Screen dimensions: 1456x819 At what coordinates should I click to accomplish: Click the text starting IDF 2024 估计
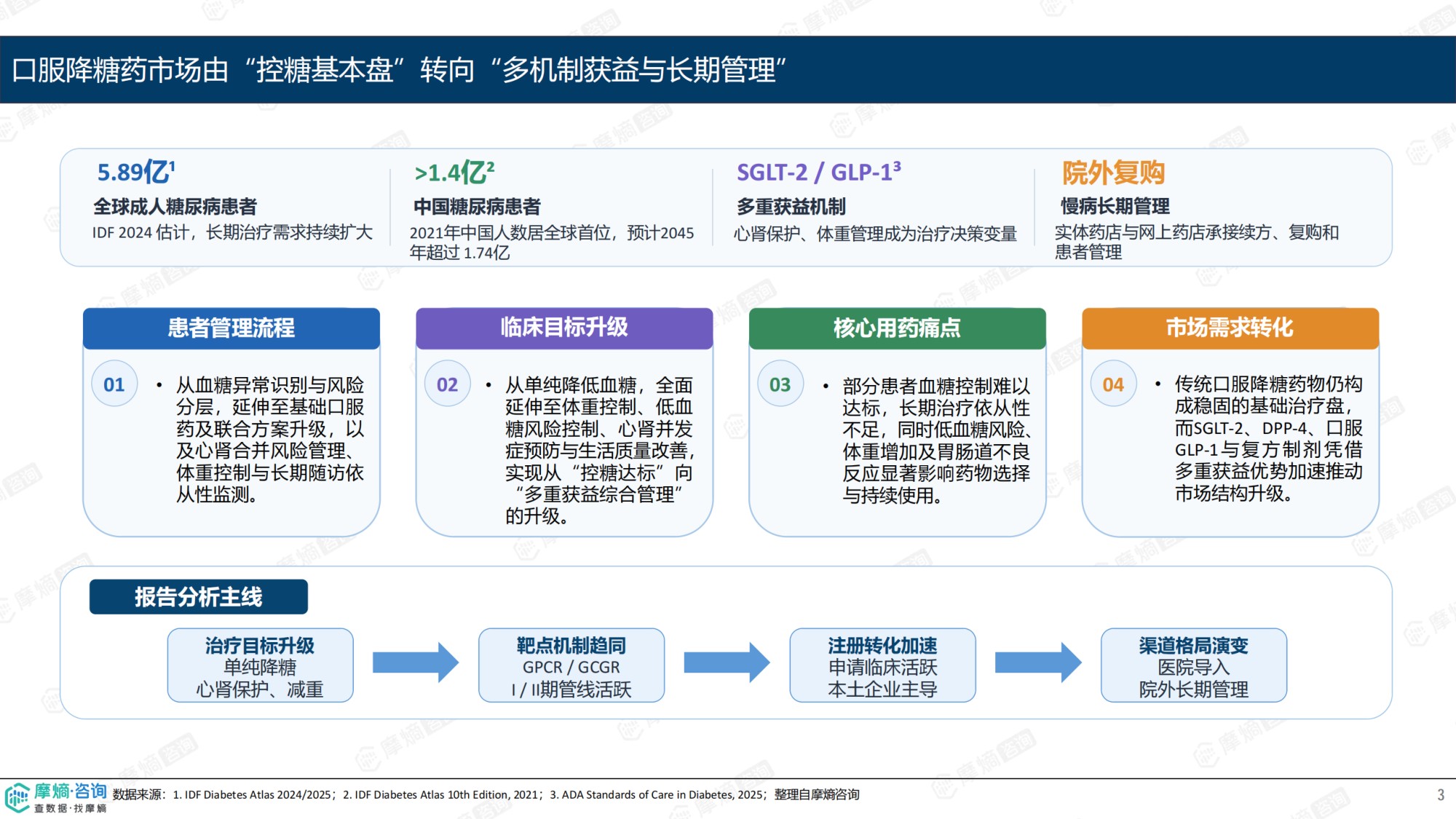coord(232,232)
